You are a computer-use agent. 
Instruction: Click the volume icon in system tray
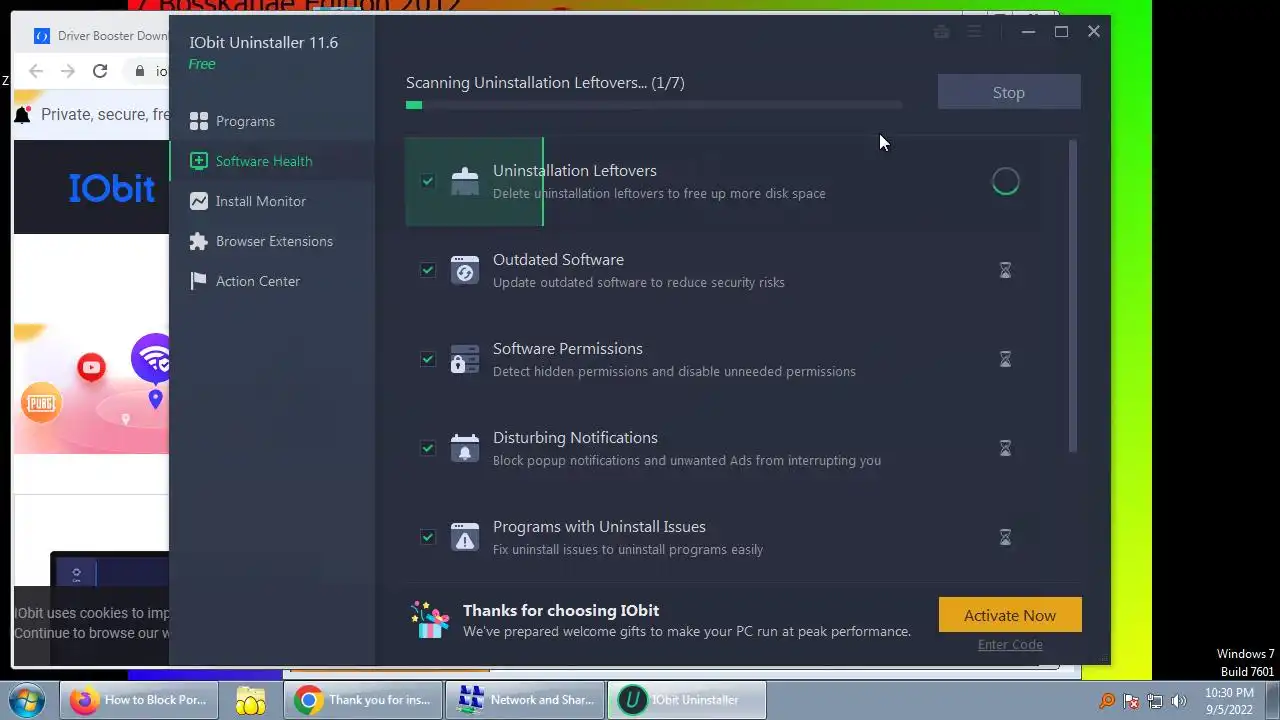click(1179, 701)
